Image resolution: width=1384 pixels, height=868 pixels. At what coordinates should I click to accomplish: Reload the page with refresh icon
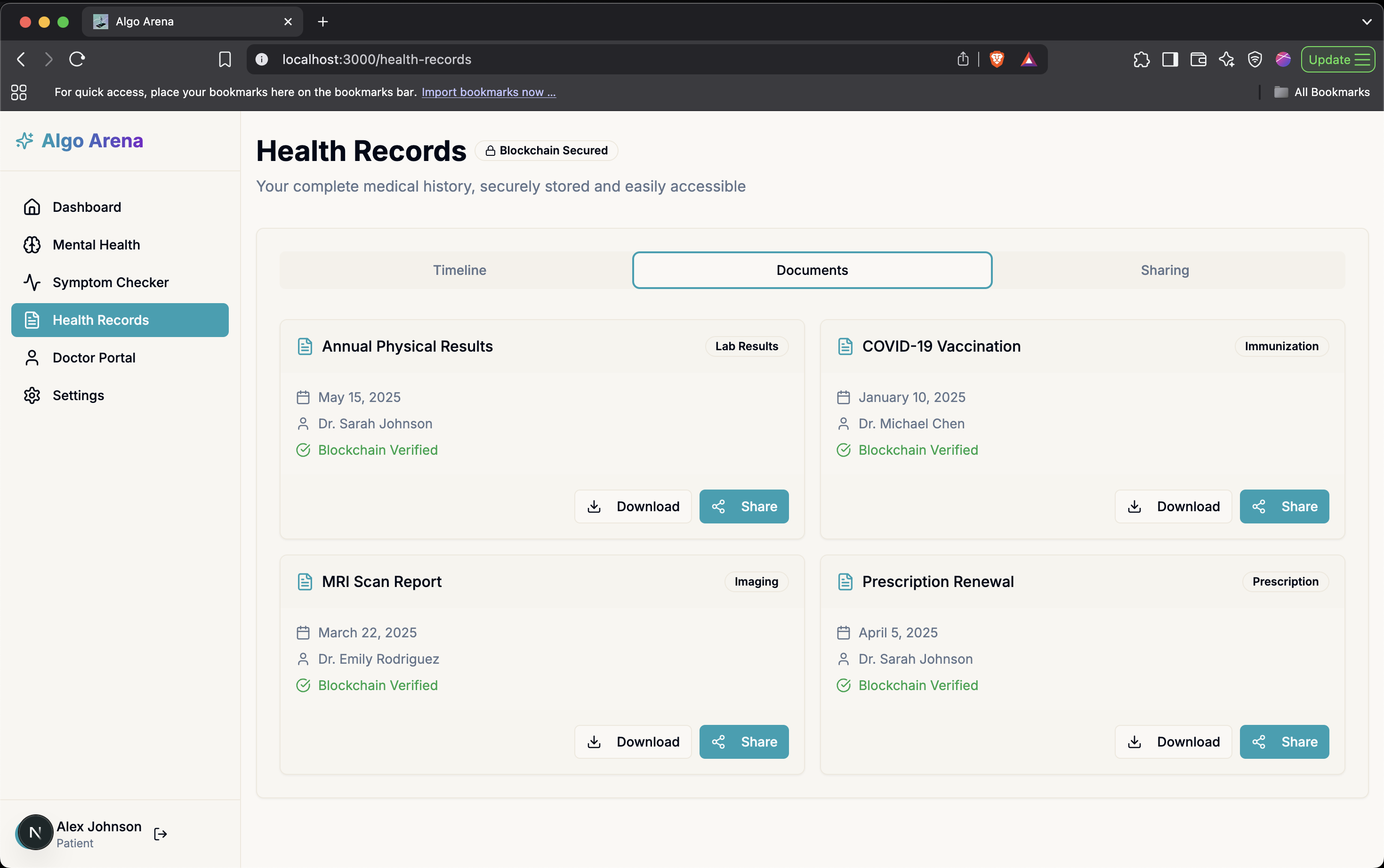point(77,59)
